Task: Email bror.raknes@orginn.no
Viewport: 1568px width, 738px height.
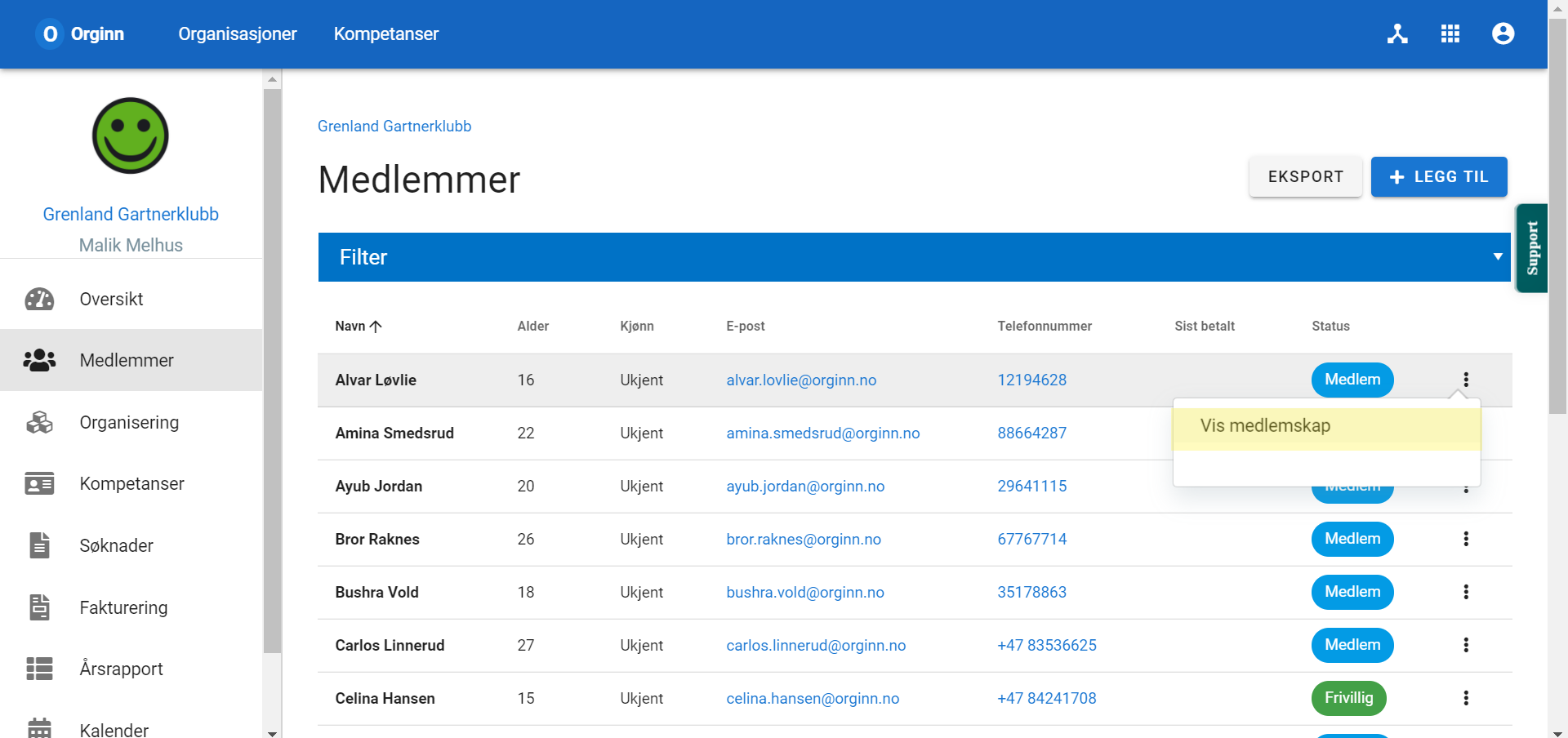Action: coord(804,539)
